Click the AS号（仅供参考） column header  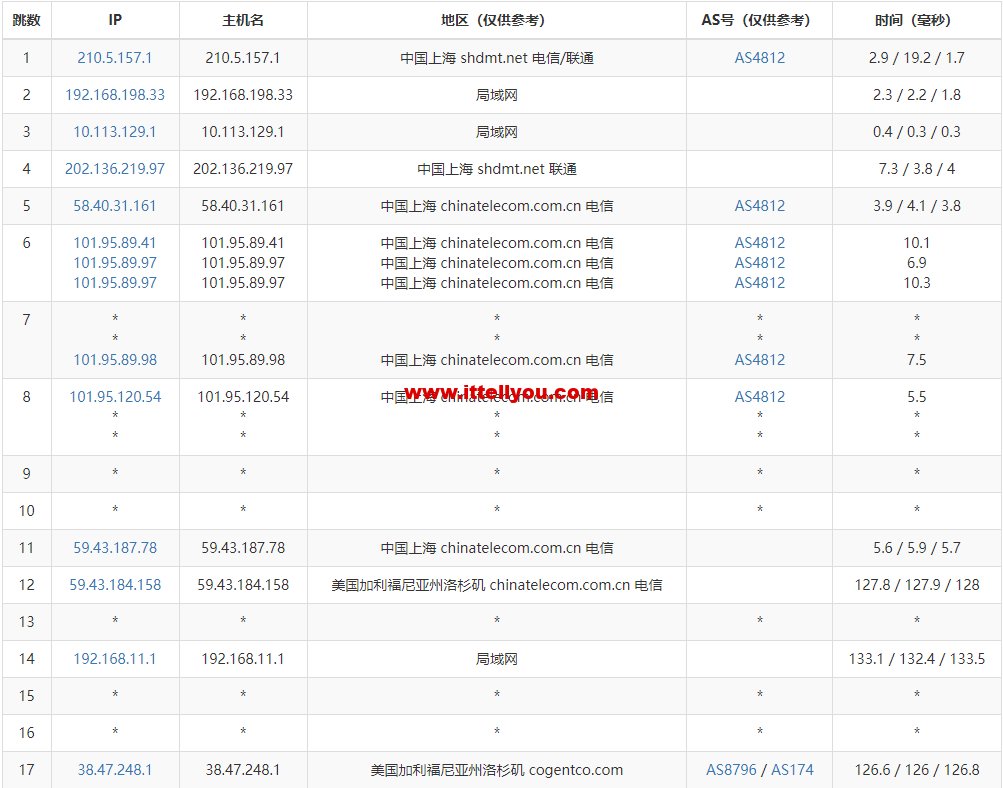[759, 20]
